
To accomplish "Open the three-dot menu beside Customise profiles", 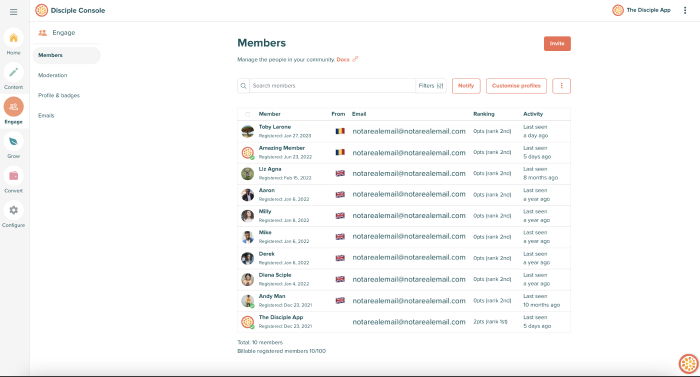I will 561,86.
